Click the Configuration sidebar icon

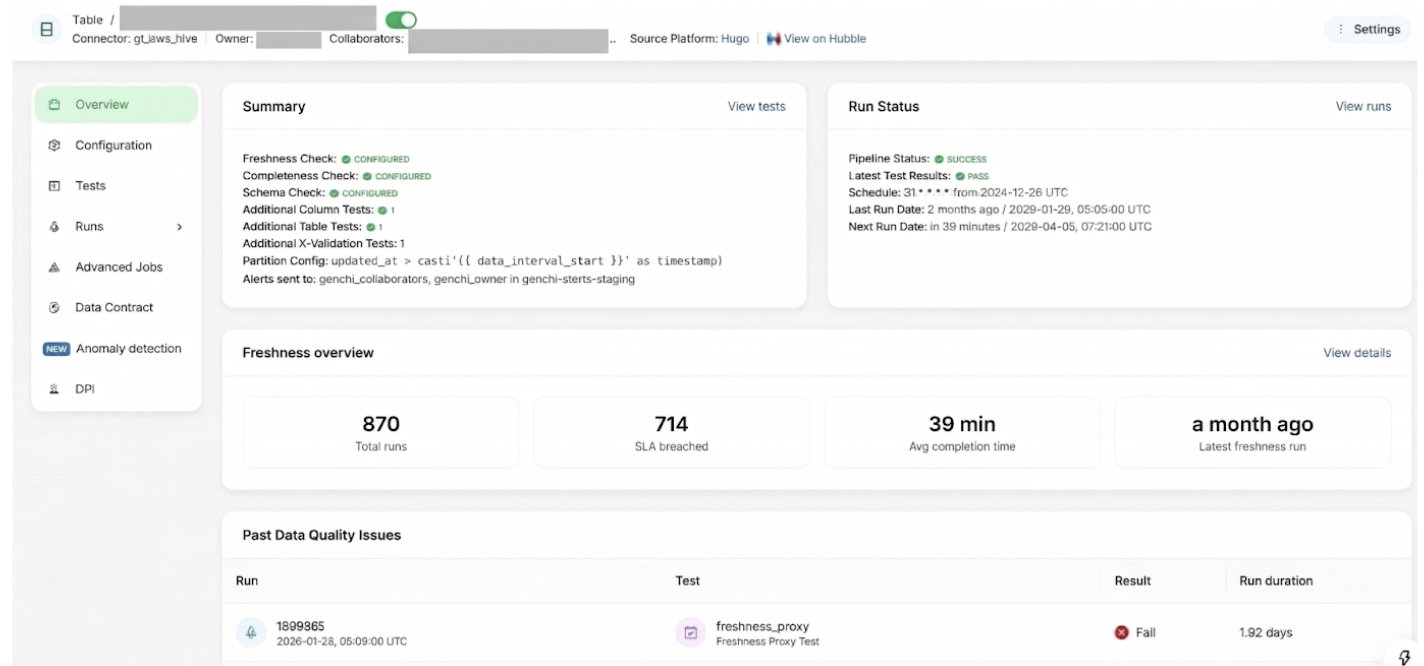click(55, 146)
